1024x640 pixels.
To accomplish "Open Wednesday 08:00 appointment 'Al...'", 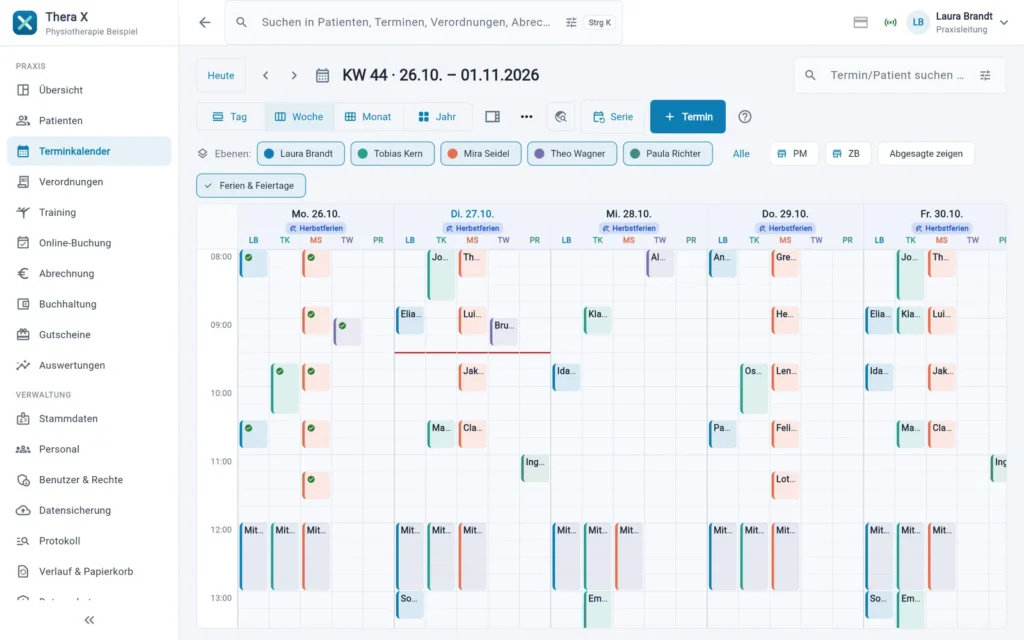I will click(x=660, y=263).
